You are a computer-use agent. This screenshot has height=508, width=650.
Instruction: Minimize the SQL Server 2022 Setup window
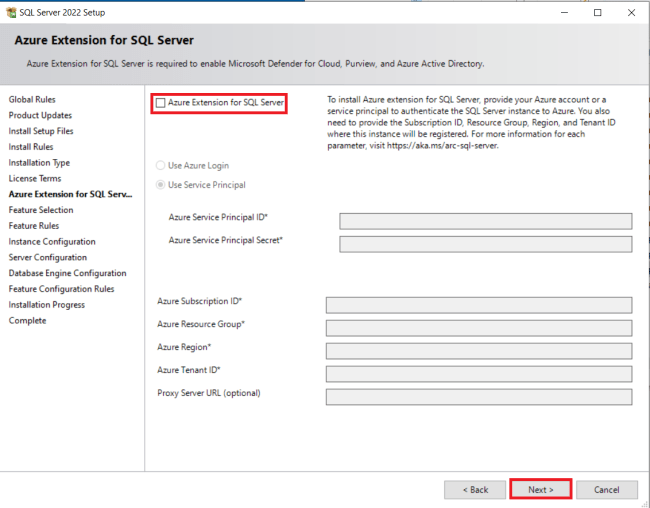click(x=564, y=12)
